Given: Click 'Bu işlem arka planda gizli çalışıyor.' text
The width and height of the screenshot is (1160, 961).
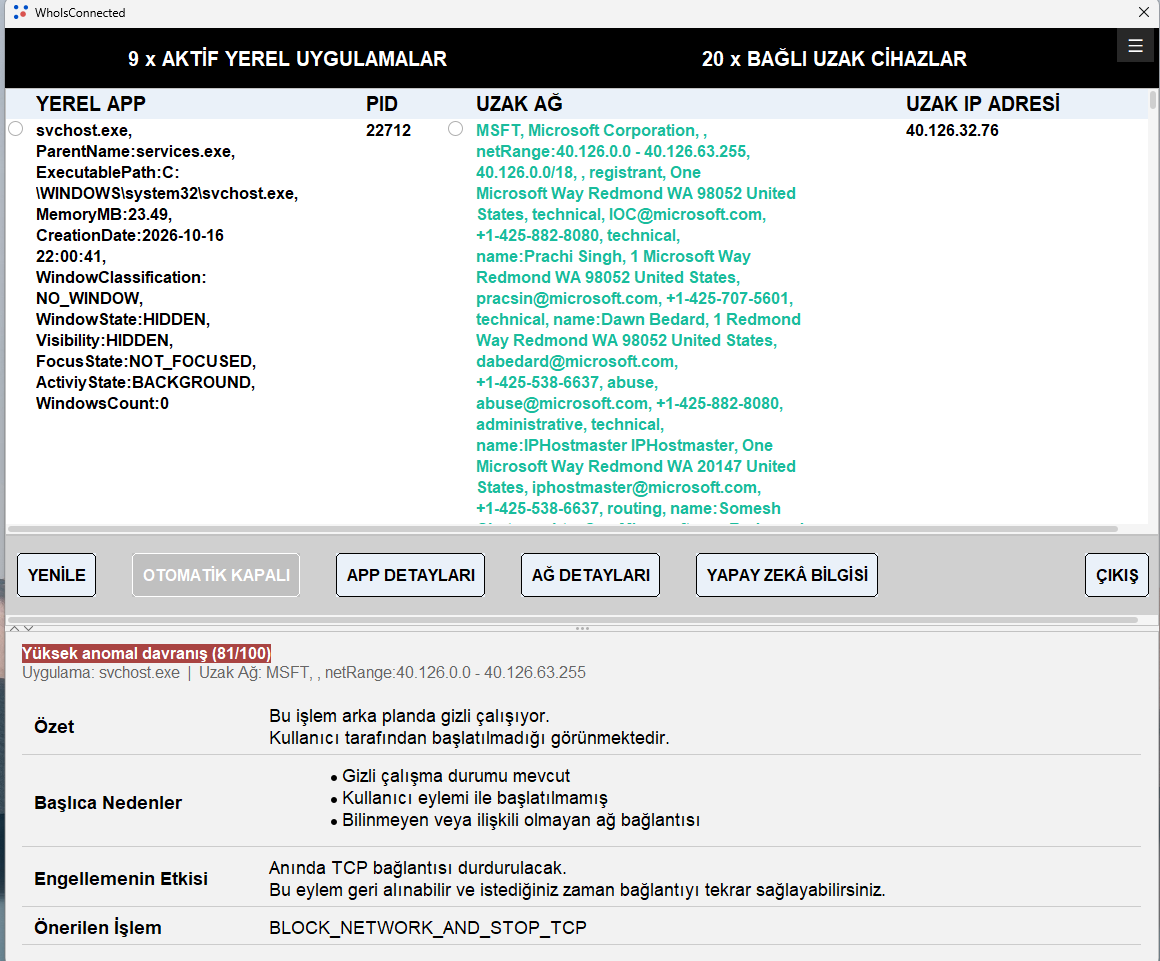Looking at the screenshot, I should coord(409,716).
